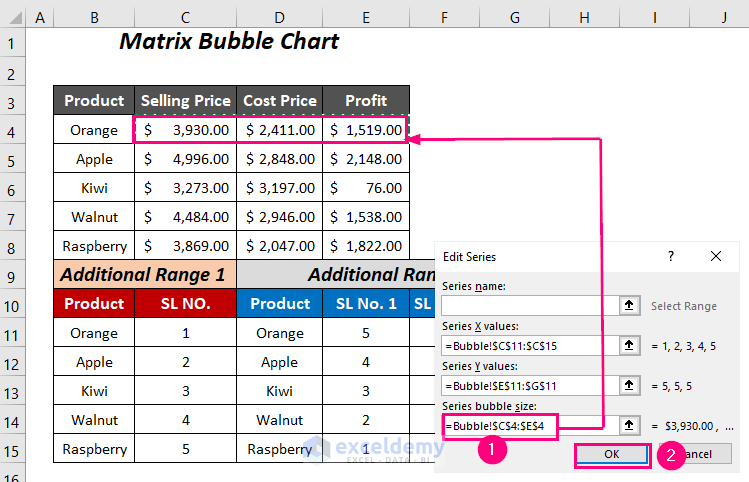Select column C header

pos(185,18)
